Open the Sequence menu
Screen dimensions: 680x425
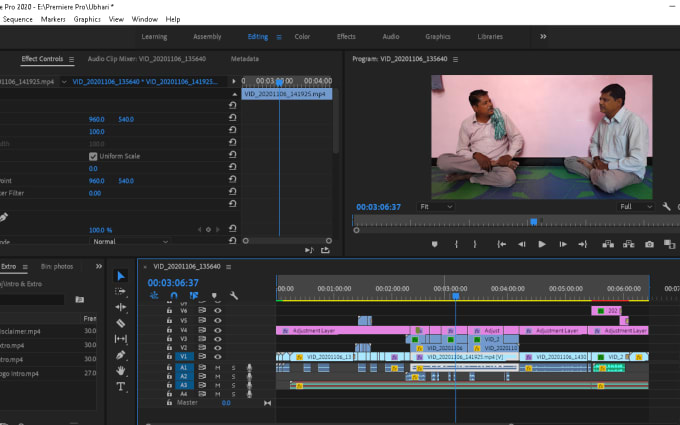(x=17, y=19)
